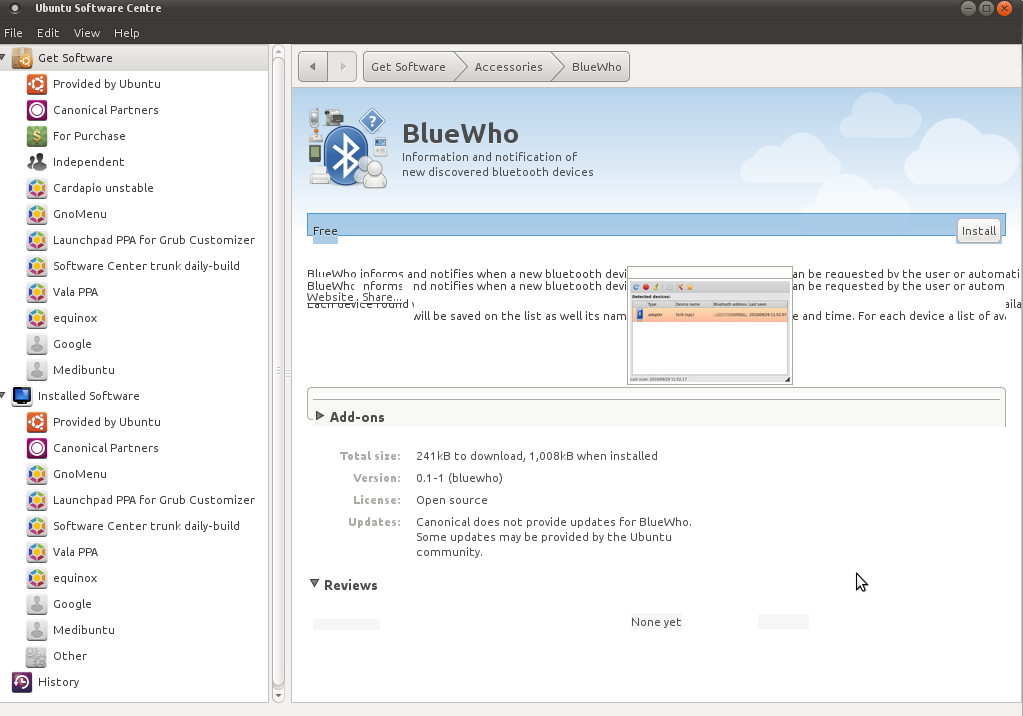Click the Cardapio unstable PPA icon
Screen dimensions: 1023x716
[x=37, y=188]
